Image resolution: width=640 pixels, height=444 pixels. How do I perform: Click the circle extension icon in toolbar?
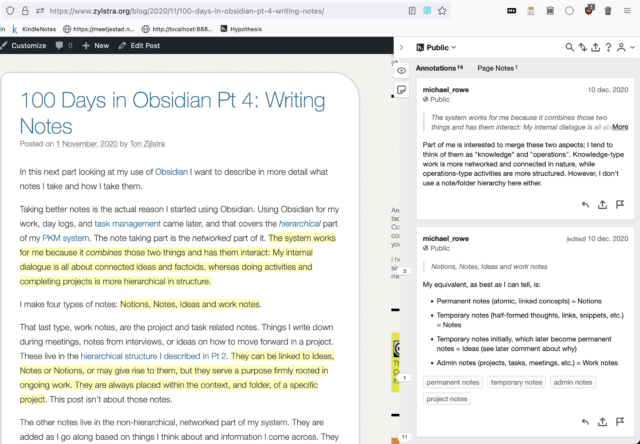(569, 11)
